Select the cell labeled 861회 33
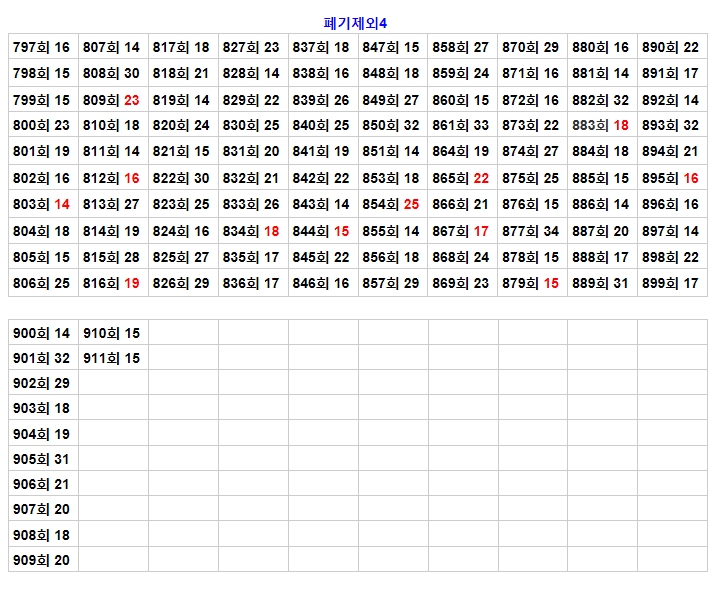 point(461,126)
